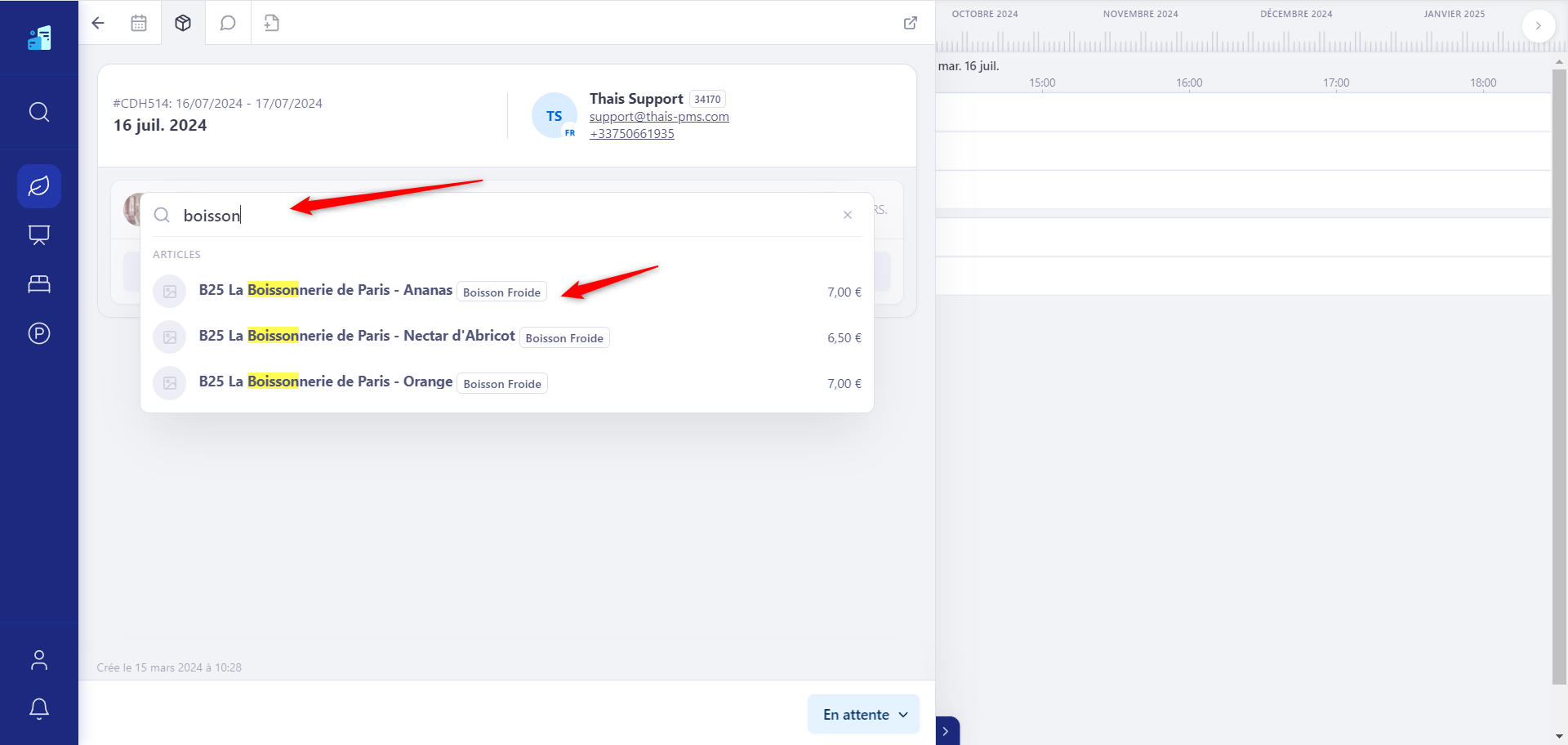The image size is (1568, 745).
Task: Clear the article search with X
Action: 848,215
